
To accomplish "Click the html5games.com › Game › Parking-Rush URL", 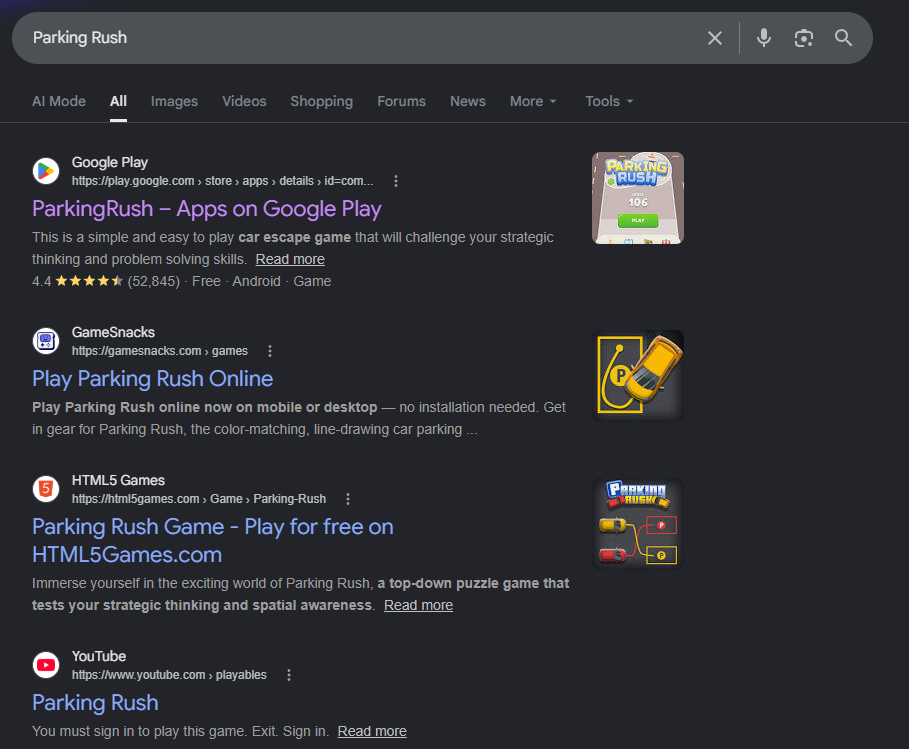I will pyautogui.click(x=199, y=499).
